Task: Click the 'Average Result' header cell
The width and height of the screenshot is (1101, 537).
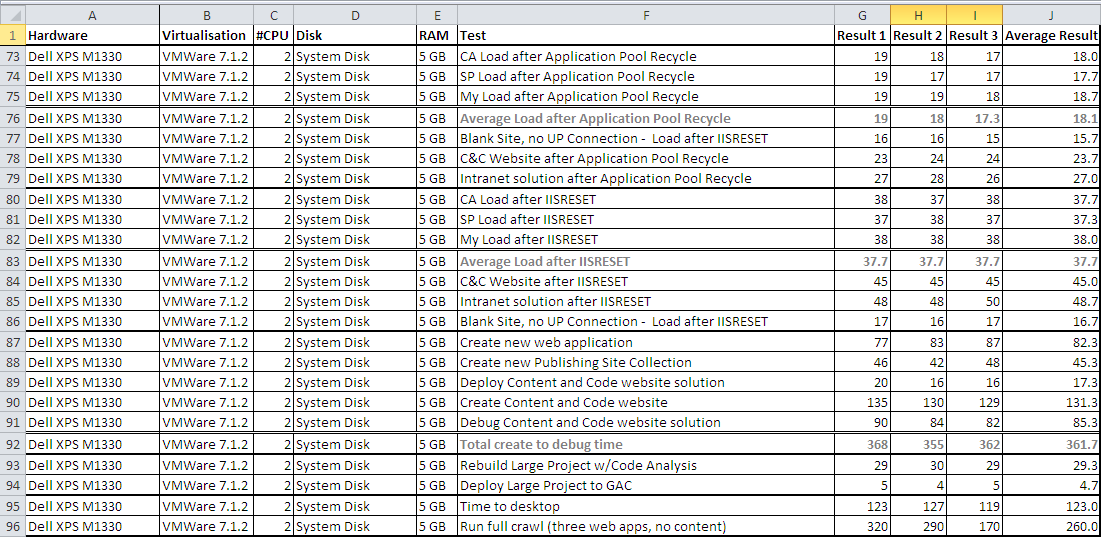Action: coord(1051,35)
